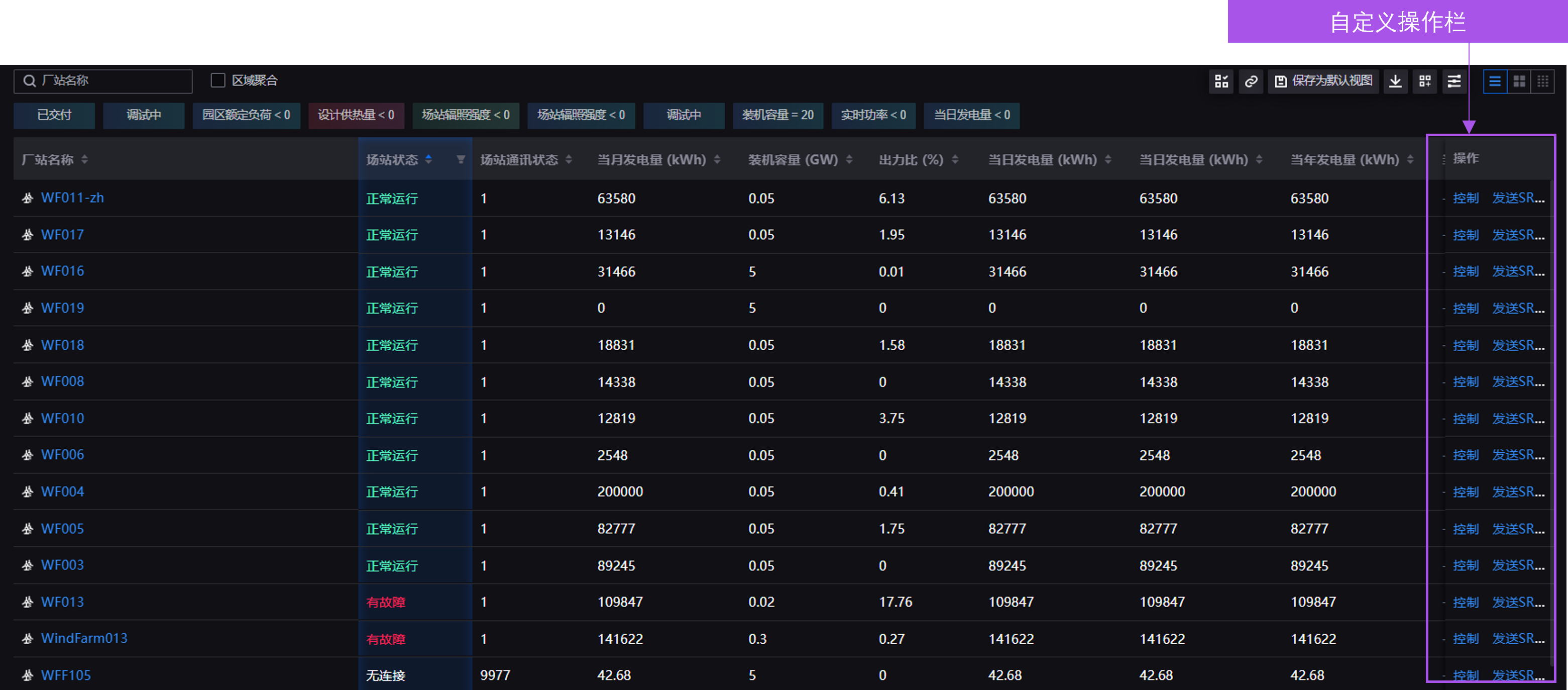Image resolution: width=1568 pixels, height=690 pixels.
Task: Toggle the 装机容量 = 20 filter tag
Action: pyautogui.click(x=777, y=115)
